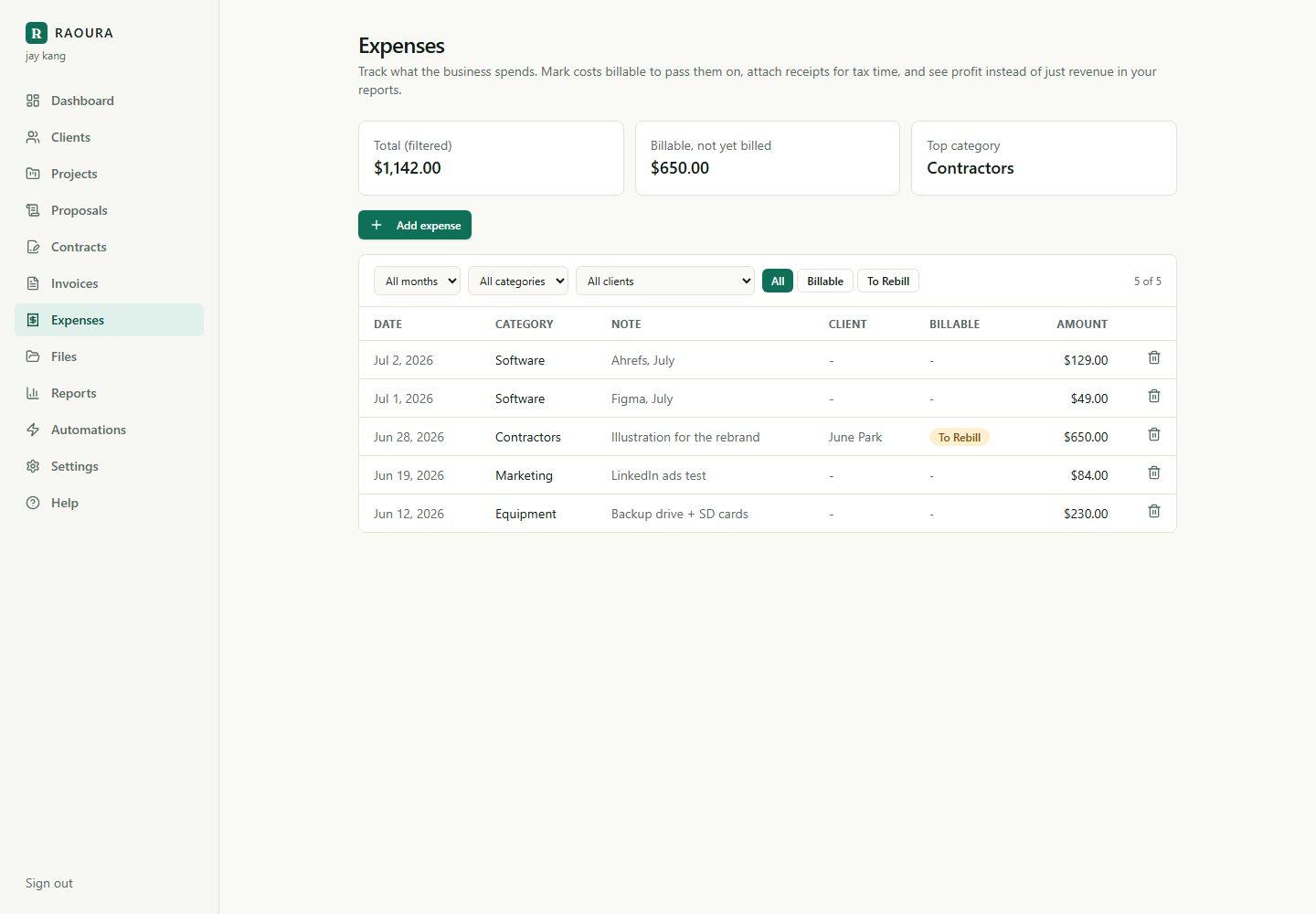This screenshot has height=914, width=1316.
Task: Click the BILLABLE column header
Action: (x=954, y=324)
